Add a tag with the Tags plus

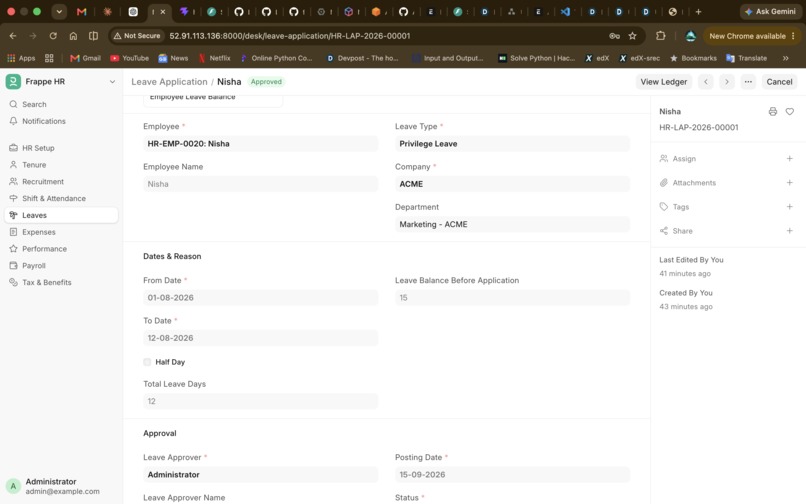click(x=790, y=207)
